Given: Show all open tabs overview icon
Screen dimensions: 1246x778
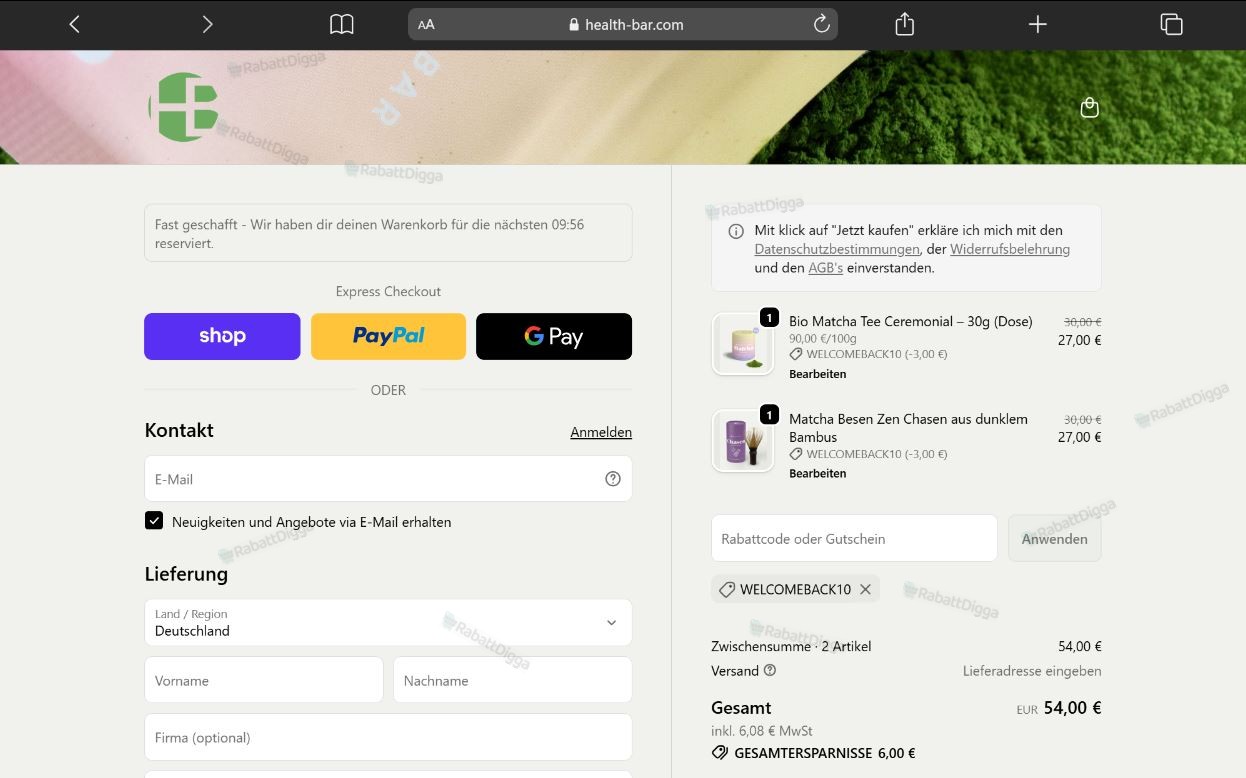Looking at the screenshot, I should (x=1171, y=24).
